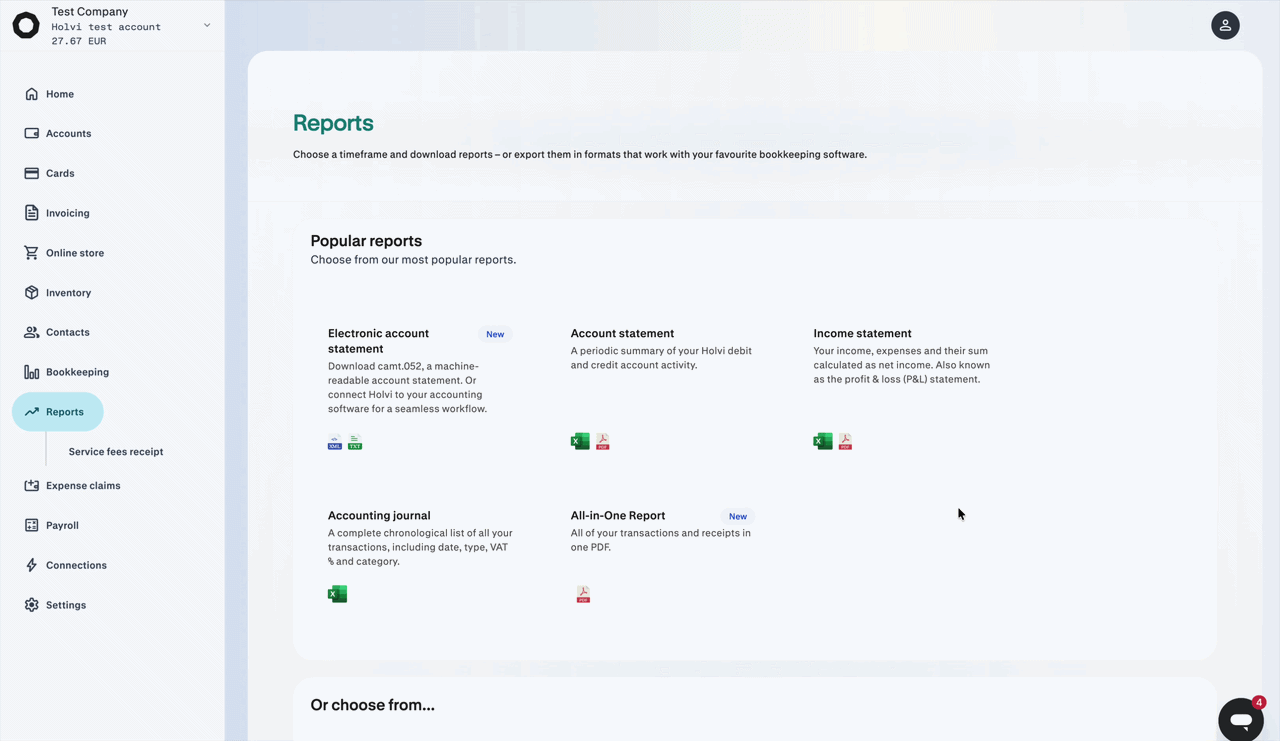1280x741 pixels.
Task: Click the Inventory box icon
Action: pyautogui.click(x=32, y=293)
